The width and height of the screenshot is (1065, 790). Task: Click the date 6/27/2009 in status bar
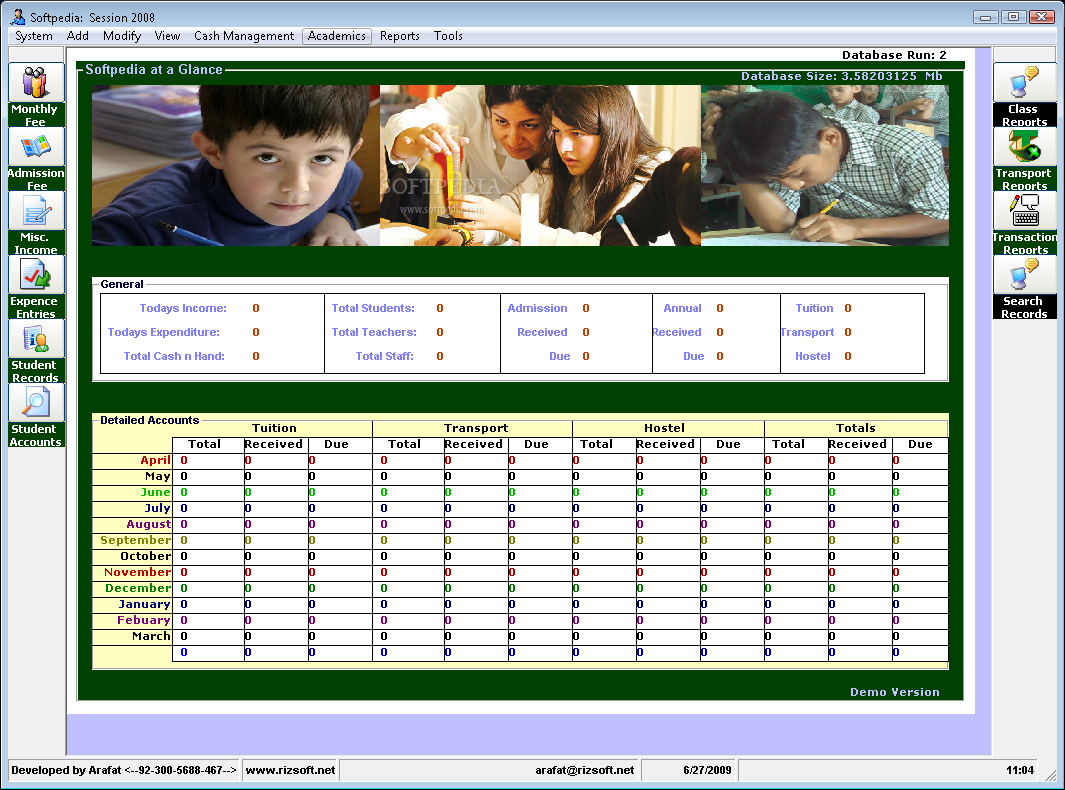point(707,770)
